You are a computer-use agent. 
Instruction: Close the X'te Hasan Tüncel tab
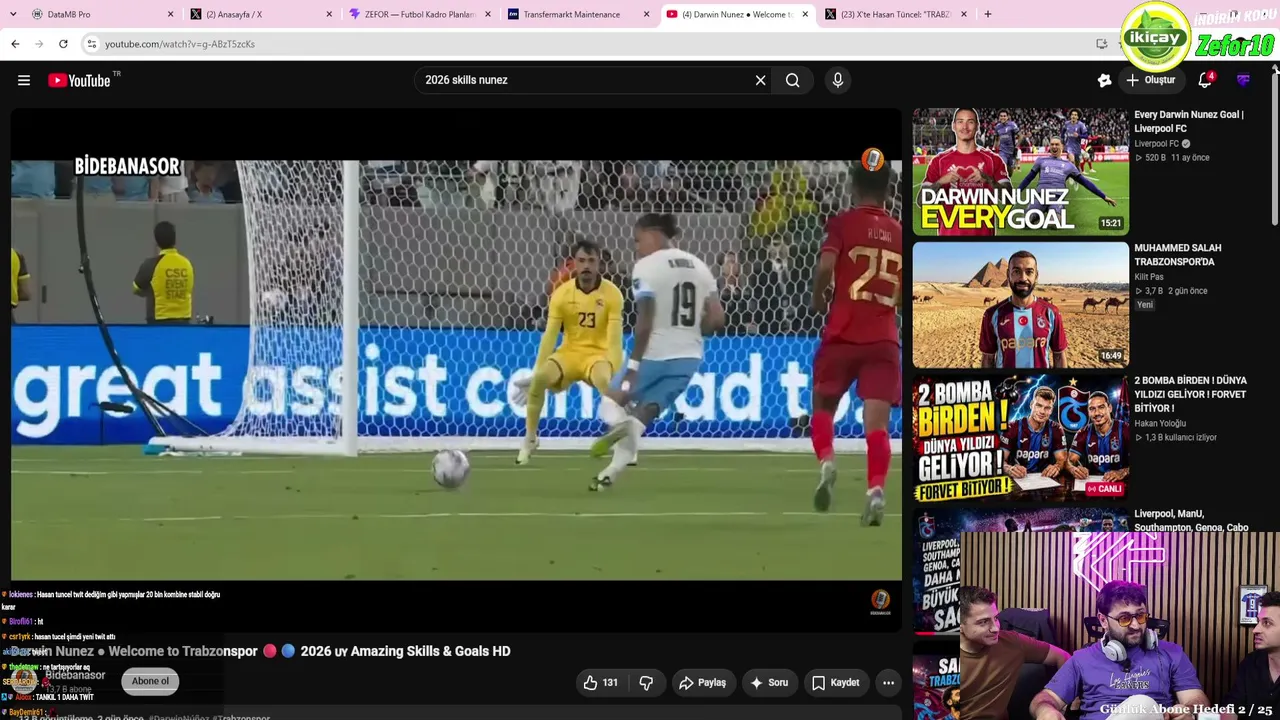pos(964,14)
